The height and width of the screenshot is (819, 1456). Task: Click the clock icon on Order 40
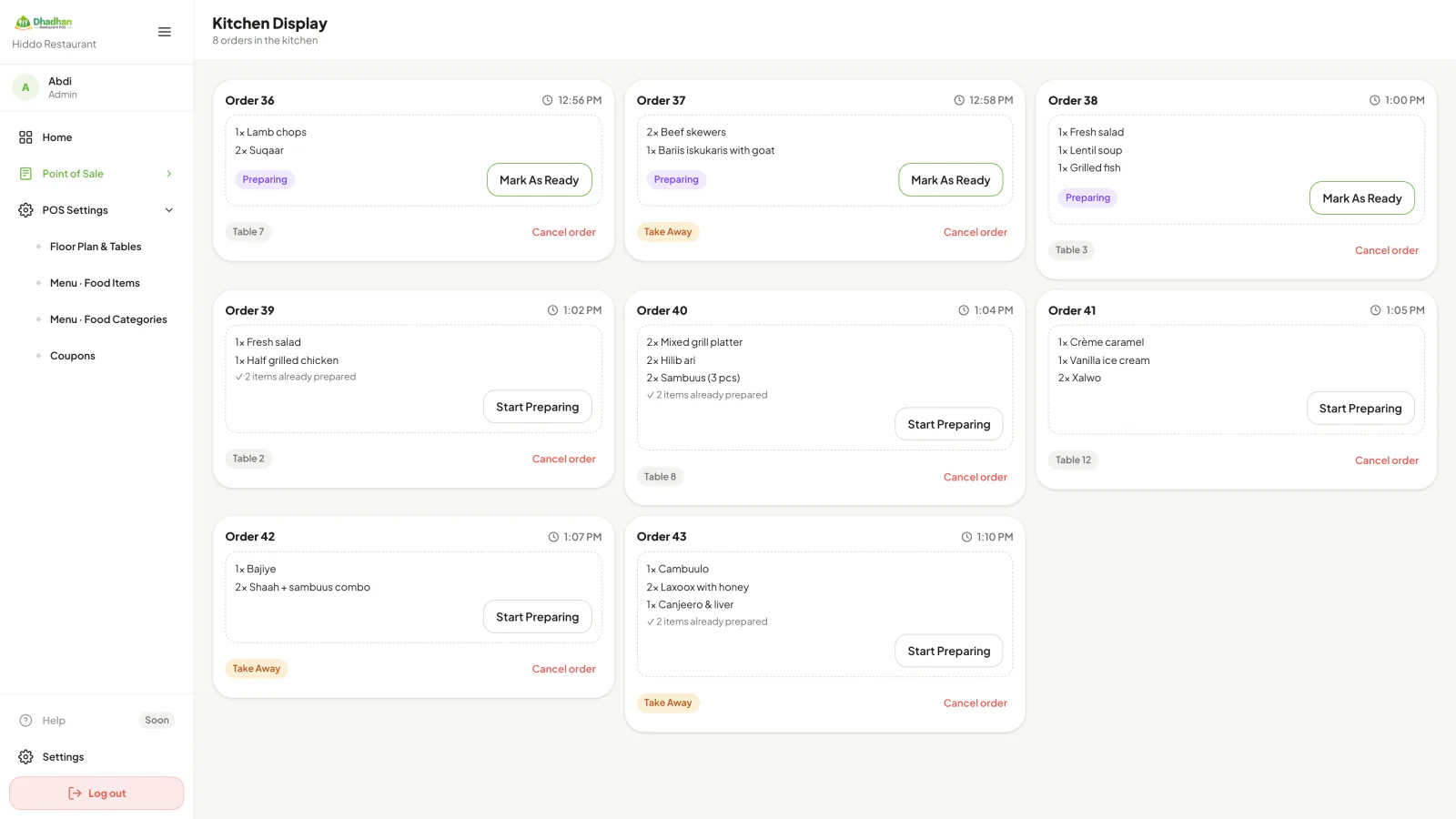(x=964, y=310)
